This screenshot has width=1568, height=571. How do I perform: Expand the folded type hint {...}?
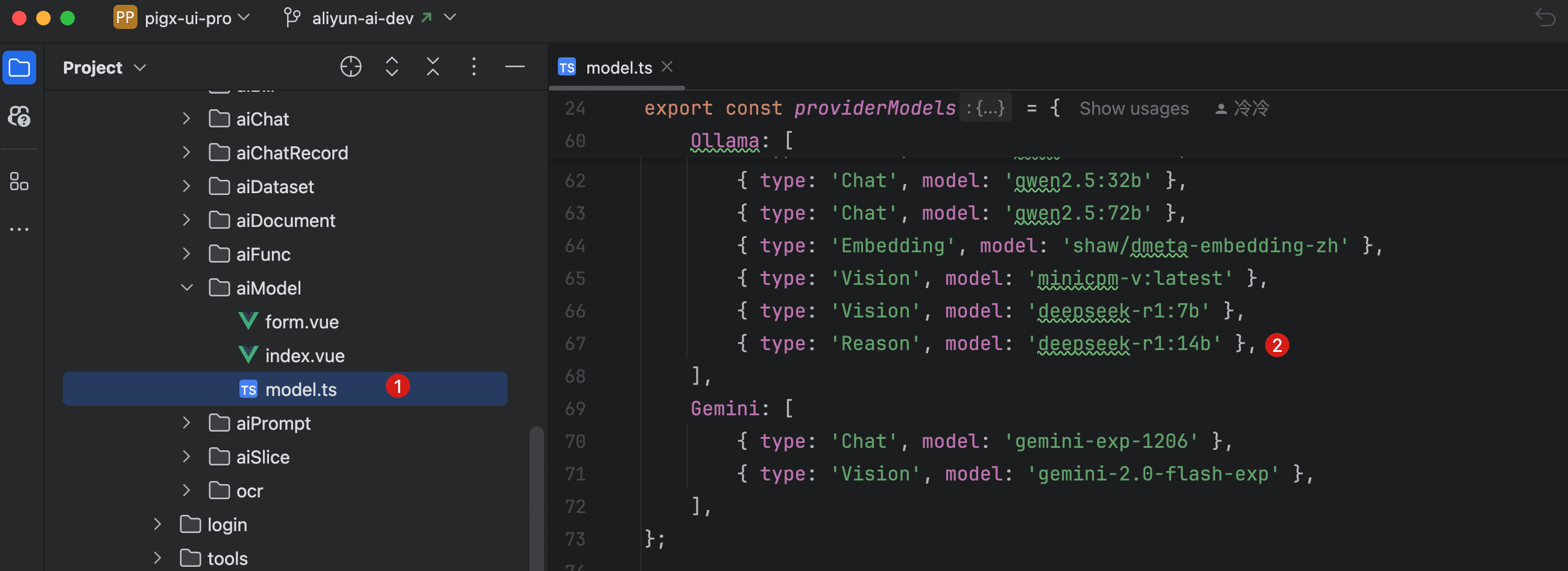[x=985, y=109]
